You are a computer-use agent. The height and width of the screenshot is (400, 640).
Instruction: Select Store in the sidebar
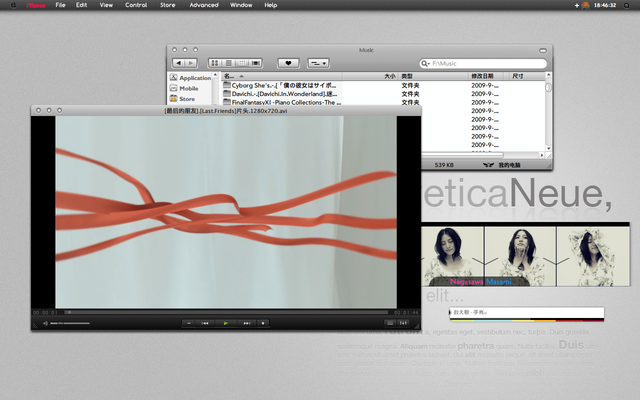(x=182, y=99)
